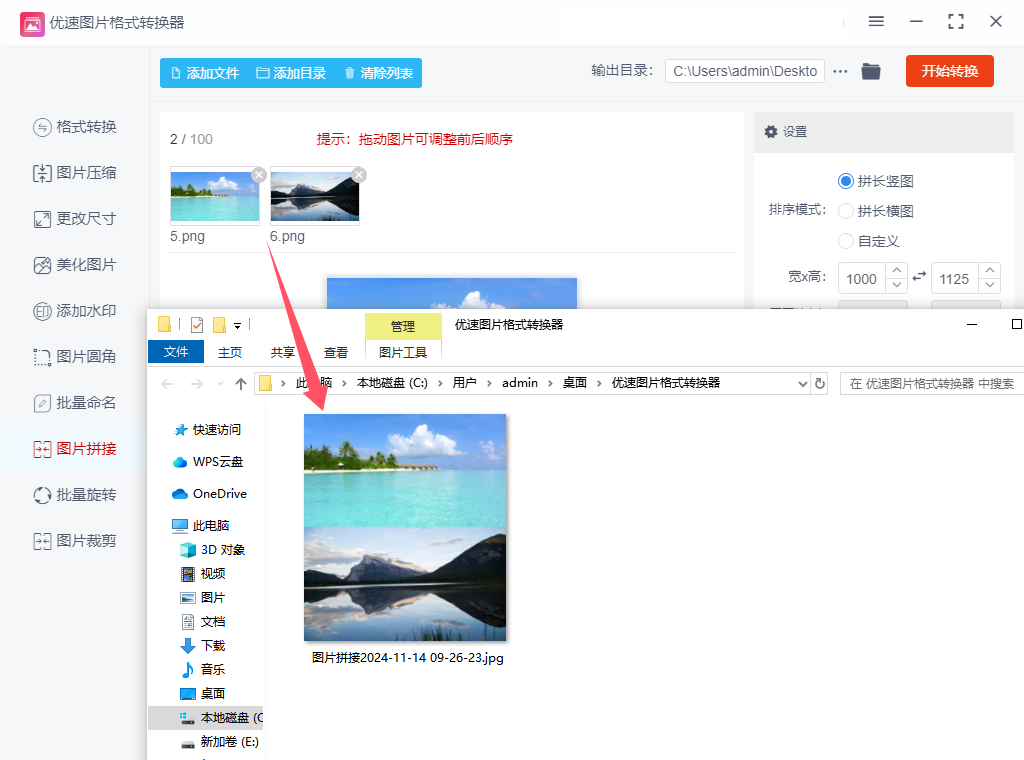Expand chevron after 用户 in breadcrumb
The width and height of the screenshot is (1024, 760).
(x=489, y=383)
